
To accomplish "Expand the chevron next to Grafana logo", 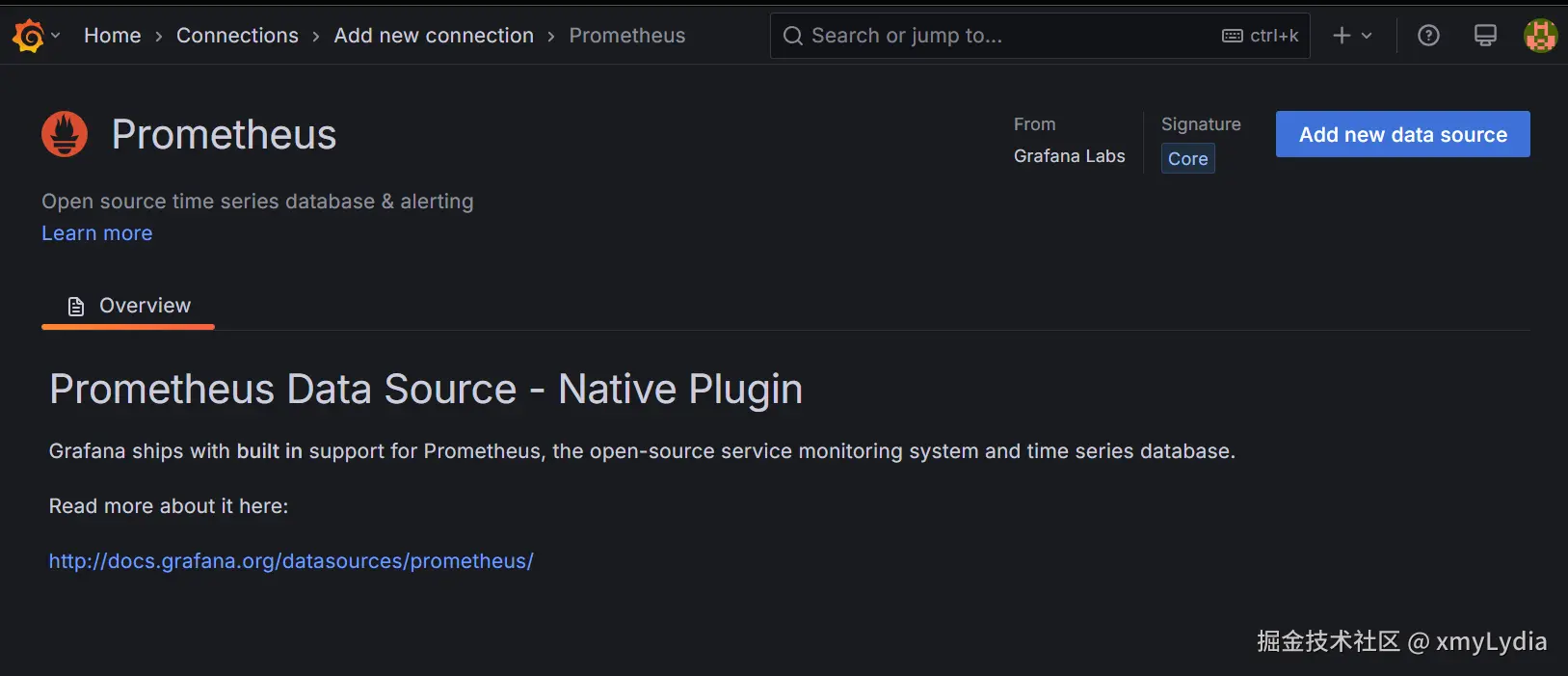I will pos(56,36).
